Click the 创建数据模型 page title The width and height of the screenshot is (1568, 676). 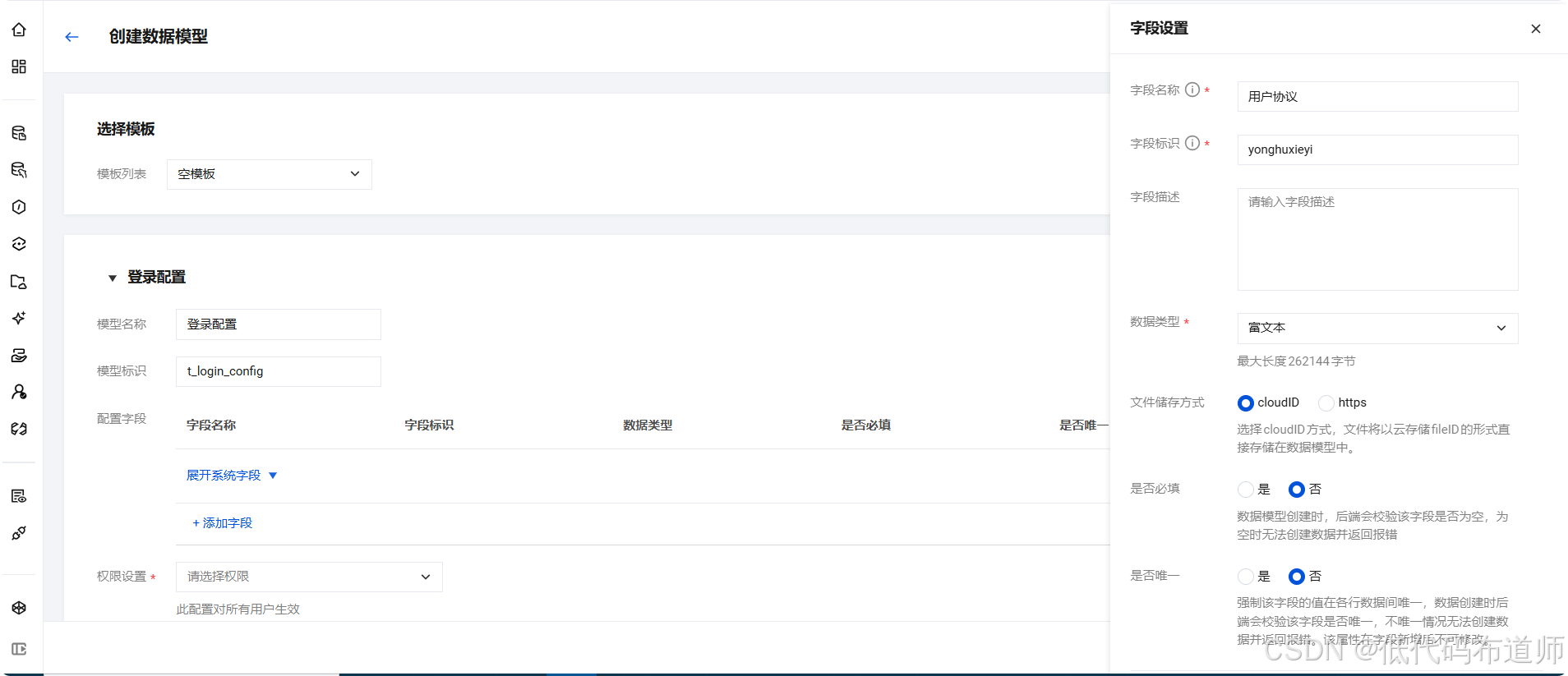[159, 37]
